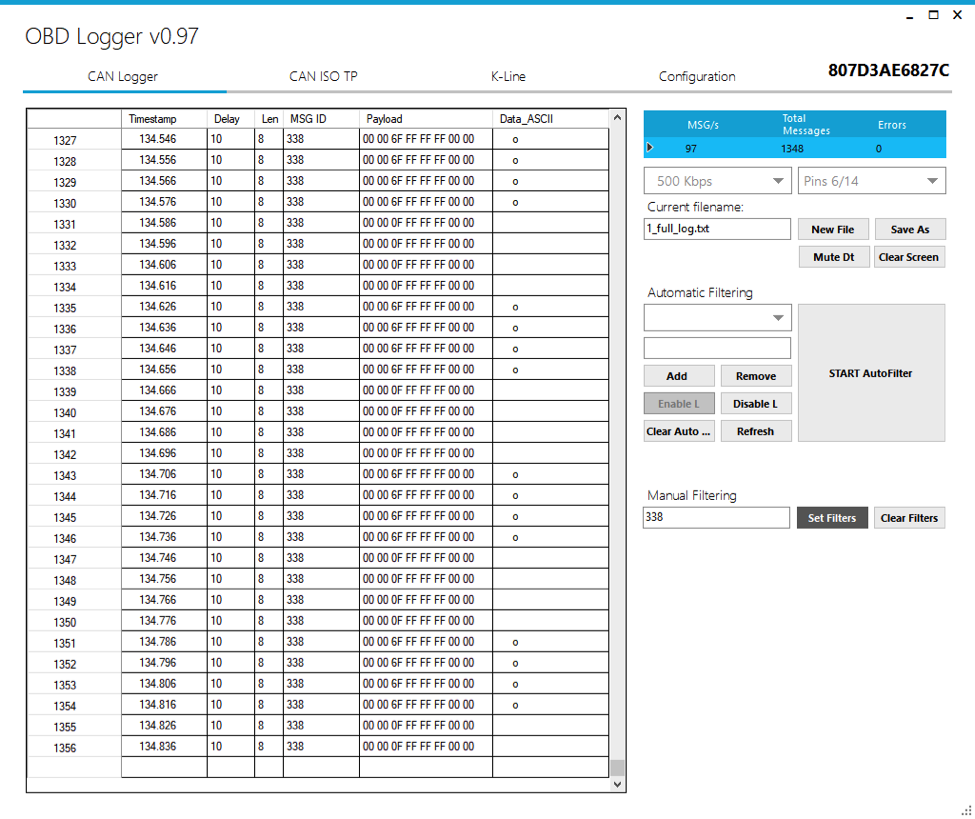975x819 pixels.
Task: Expand the Pins 6/14 dropdown
Action: (872, 181)
